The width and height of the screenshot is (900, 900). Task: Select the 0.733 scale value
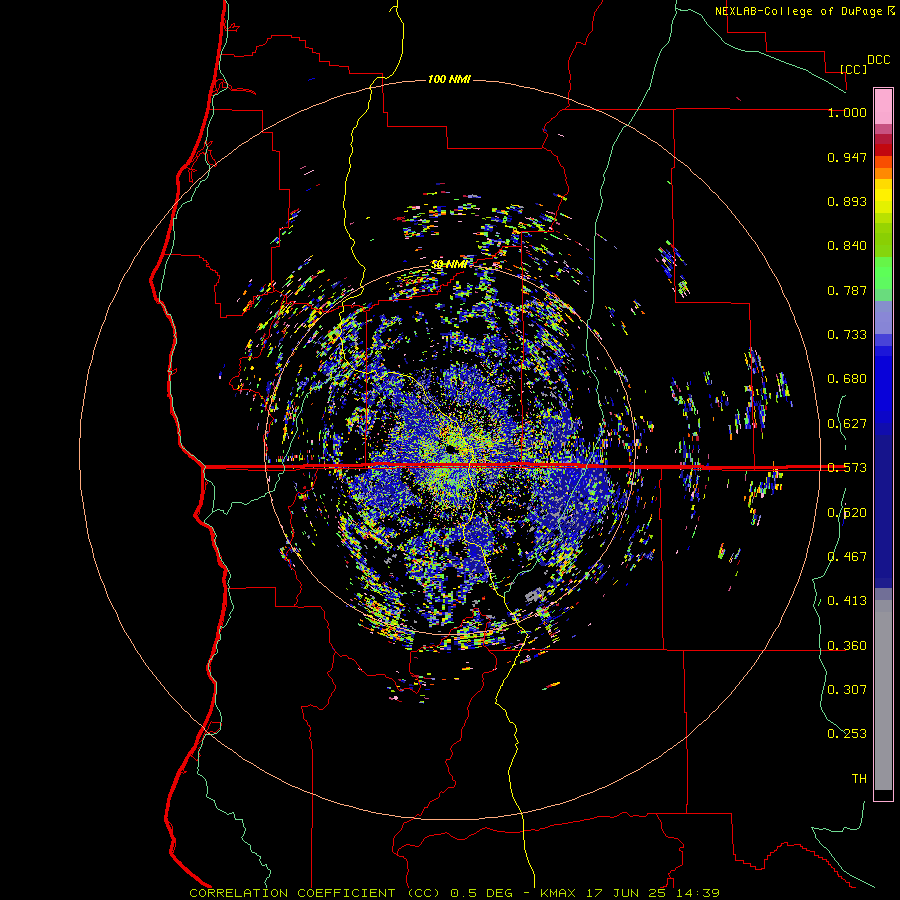click(847, 335)
